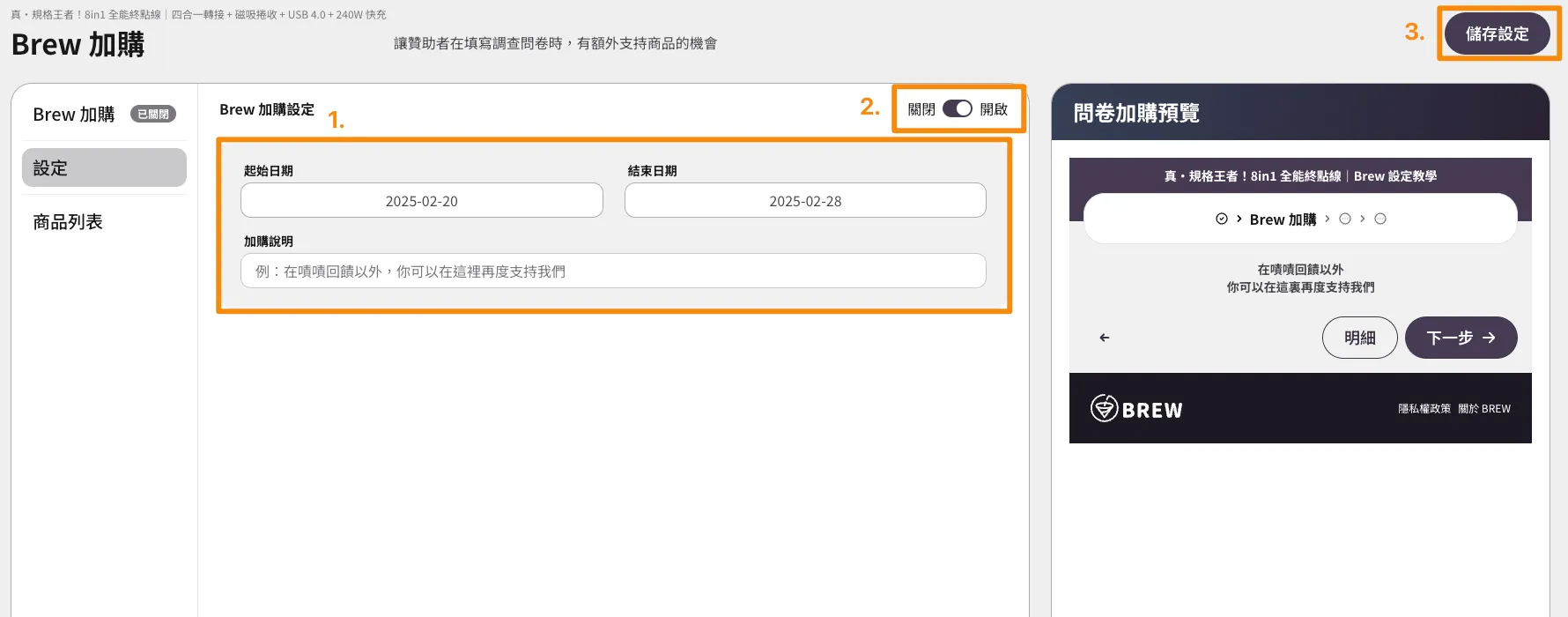The image size is (1568, 617).
Task: Open the 設定 tab in sidebar
Action: (x=104, y=167)
